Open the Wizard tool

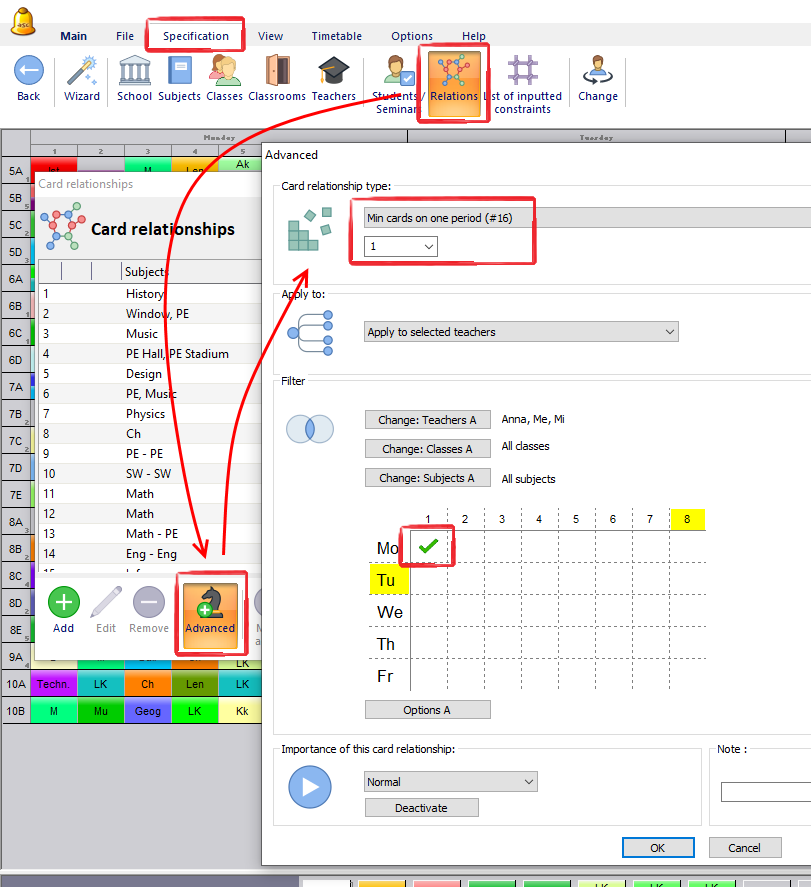82,72
